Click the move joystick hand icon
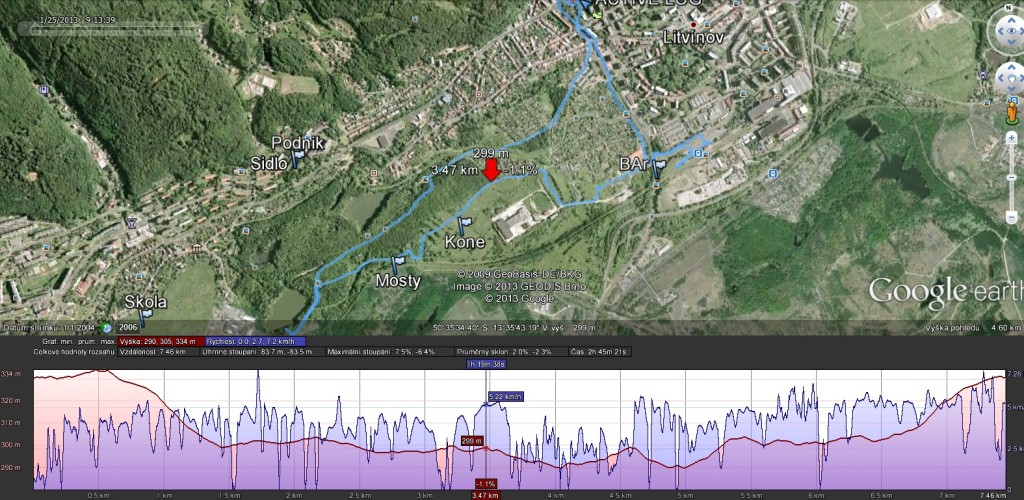1024x500 pixels. coord(1012,80)
